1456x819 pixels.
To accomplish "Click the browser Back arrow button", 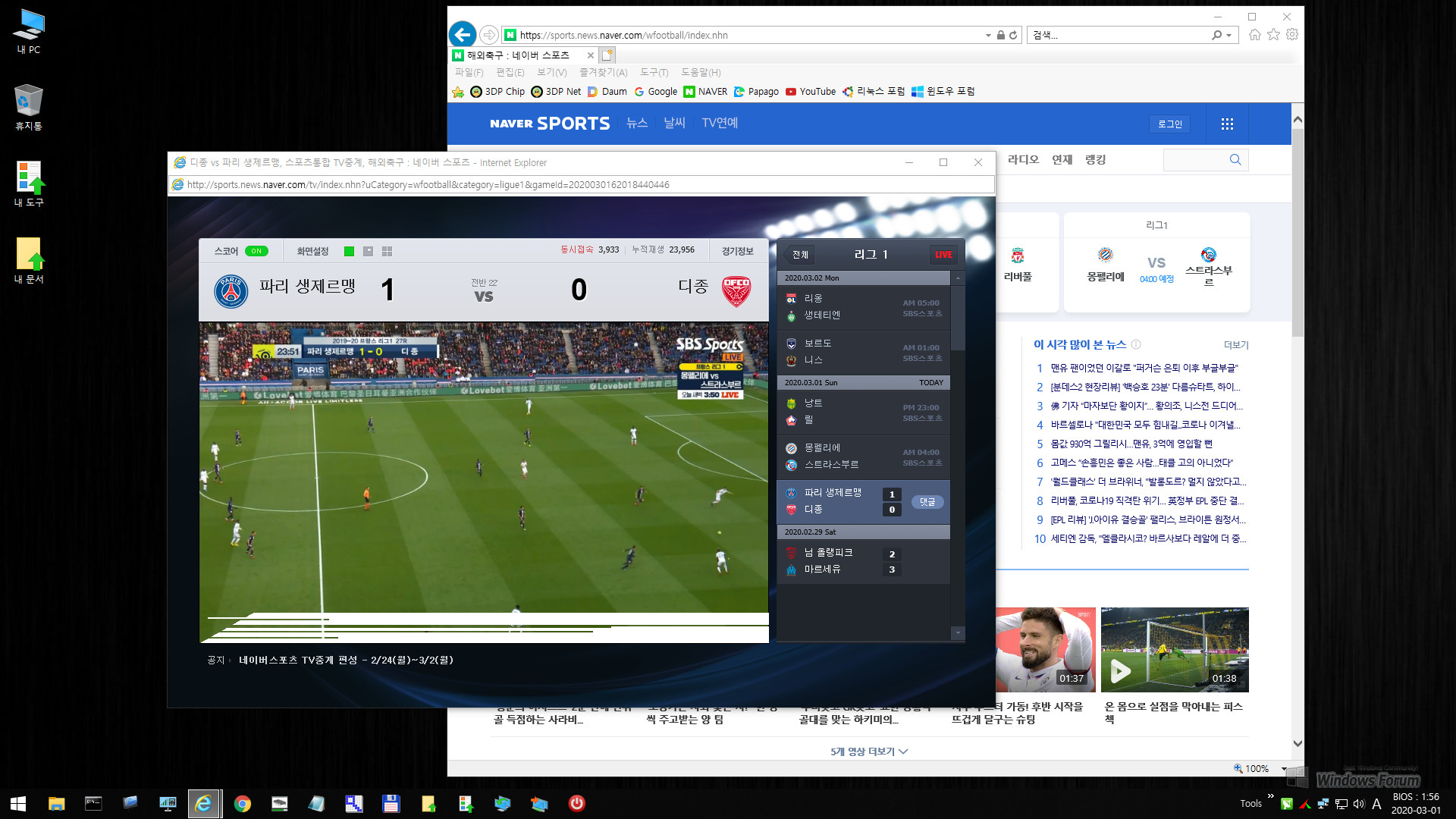I will coord(463,35).
